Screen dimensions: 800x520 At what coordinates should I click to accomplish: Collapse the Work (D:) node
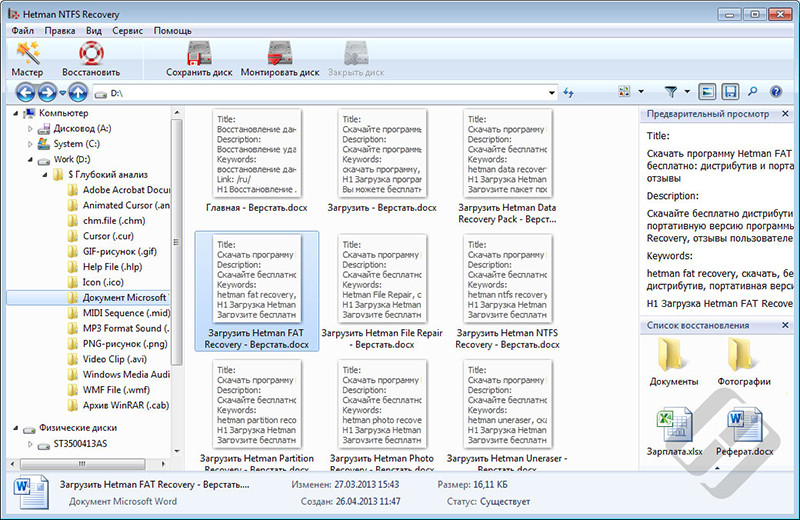tap(30, 160)
